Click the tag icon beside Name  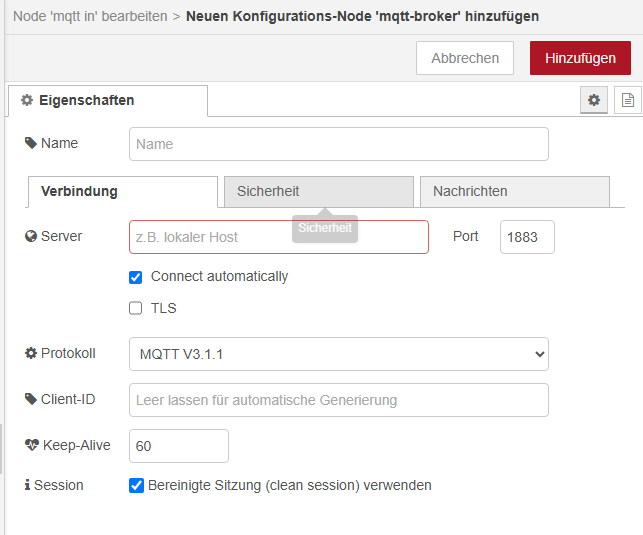pyautogui.click(x=30, y=144)
